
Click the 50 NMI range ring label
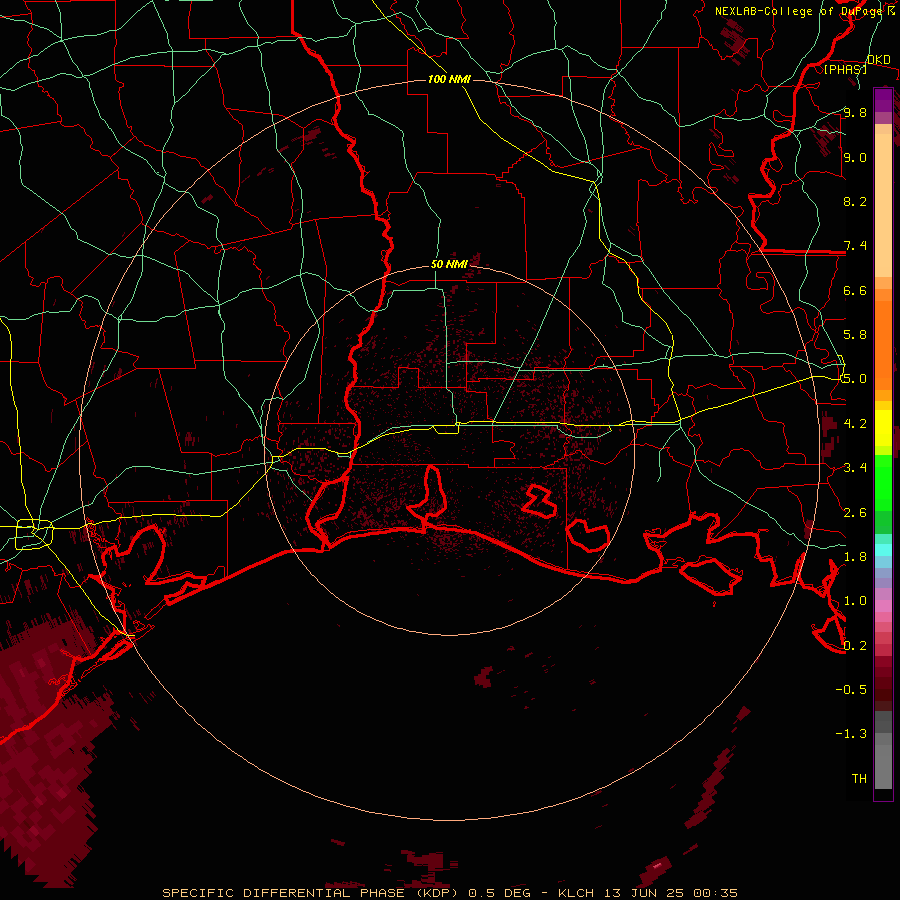449,264
